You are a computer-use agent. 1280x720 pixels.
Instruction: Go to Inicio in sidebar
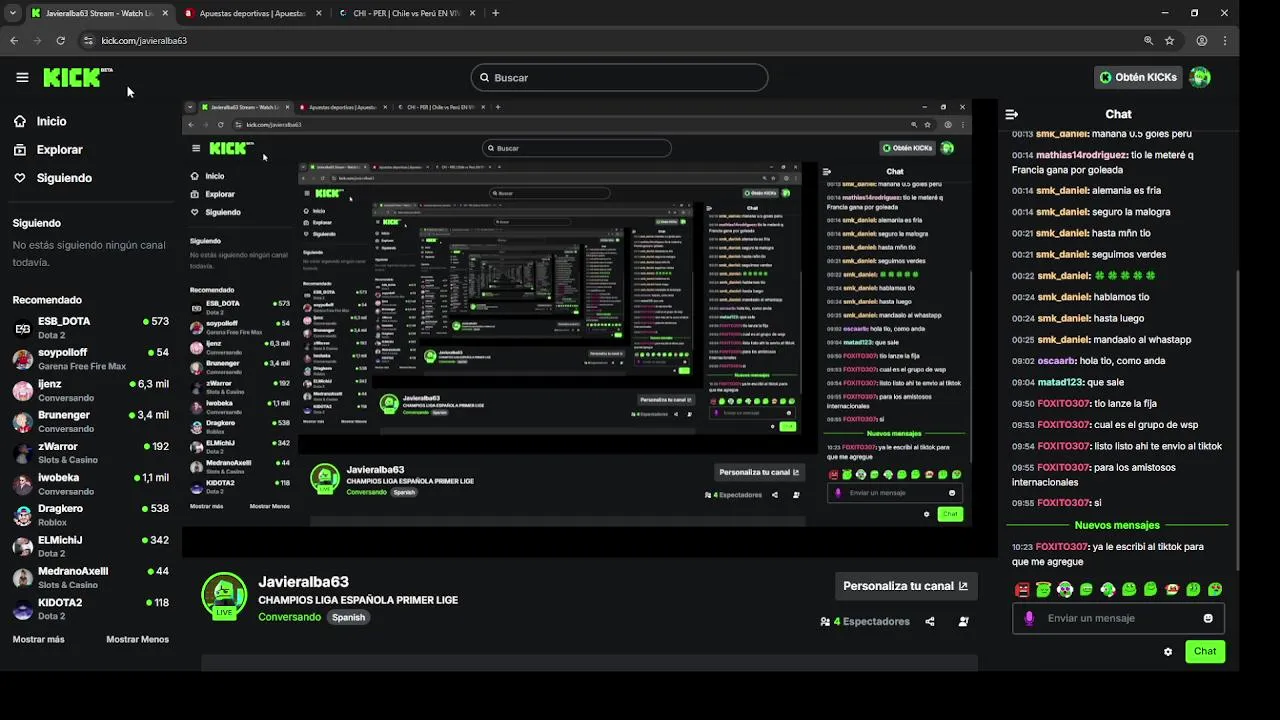(52, 121)
